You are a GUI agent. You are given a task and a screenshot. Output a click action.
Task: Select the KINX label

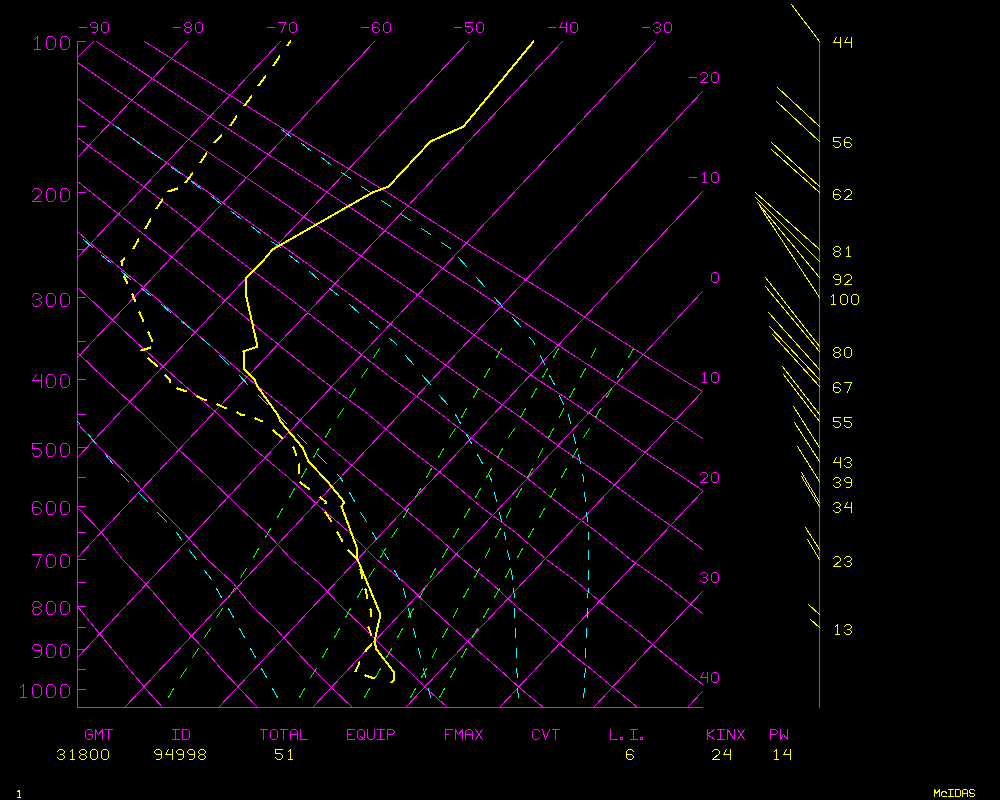coord(726,735)
